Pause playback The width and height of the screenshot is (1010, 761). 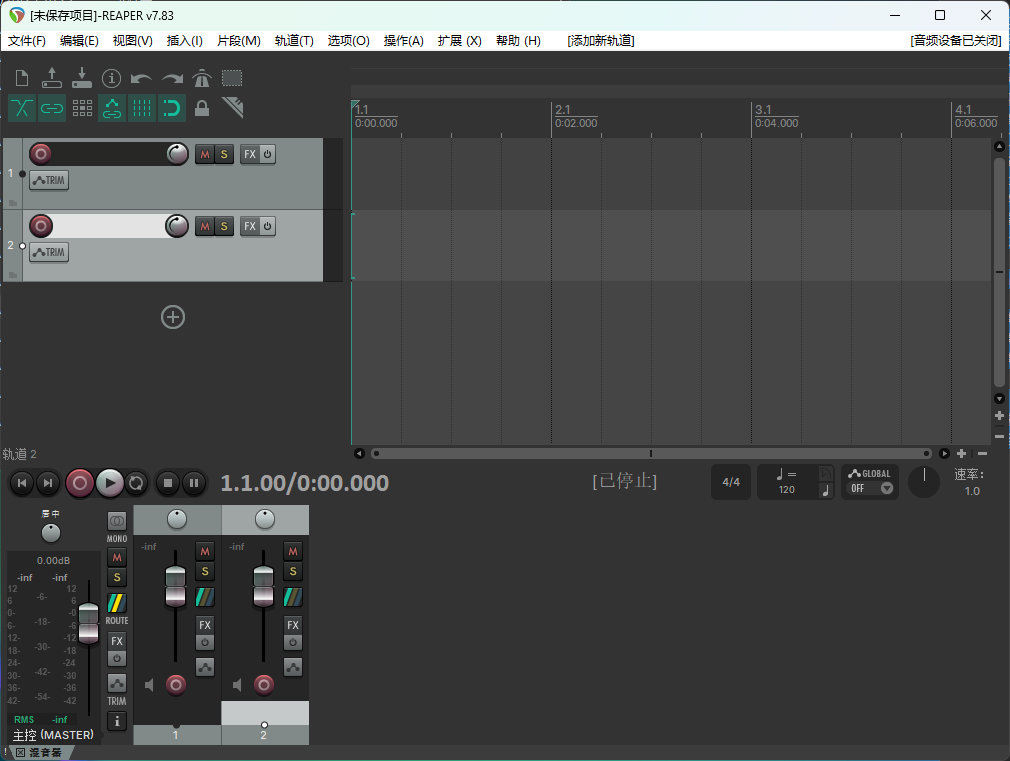194,483
